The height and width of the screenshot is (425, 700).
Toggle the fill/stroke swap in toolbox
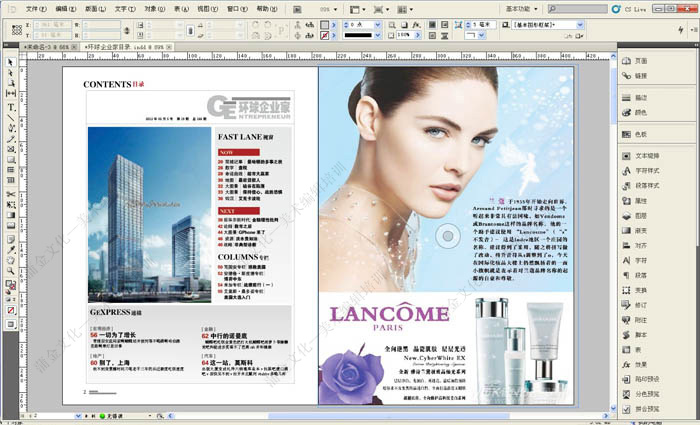click(14, 282)
